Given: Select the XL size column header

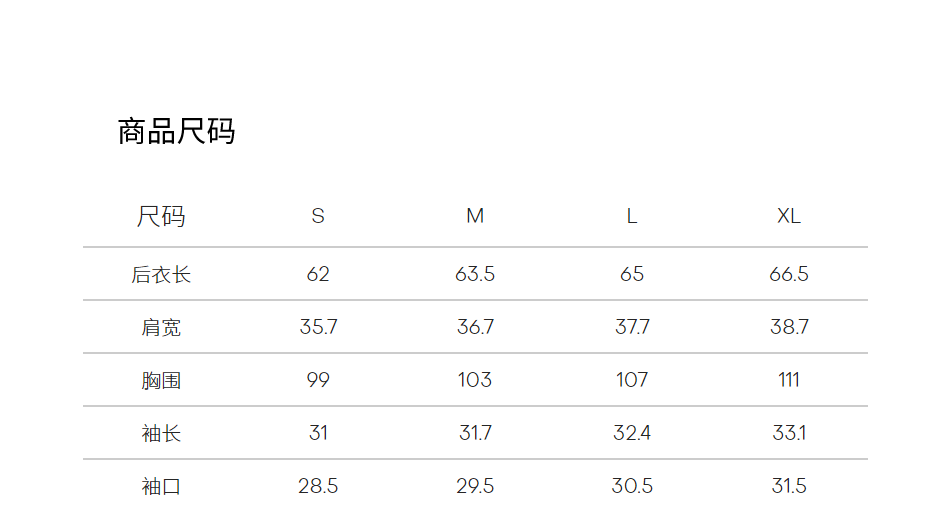Looking at the screenshot, I should click(789, 216).
